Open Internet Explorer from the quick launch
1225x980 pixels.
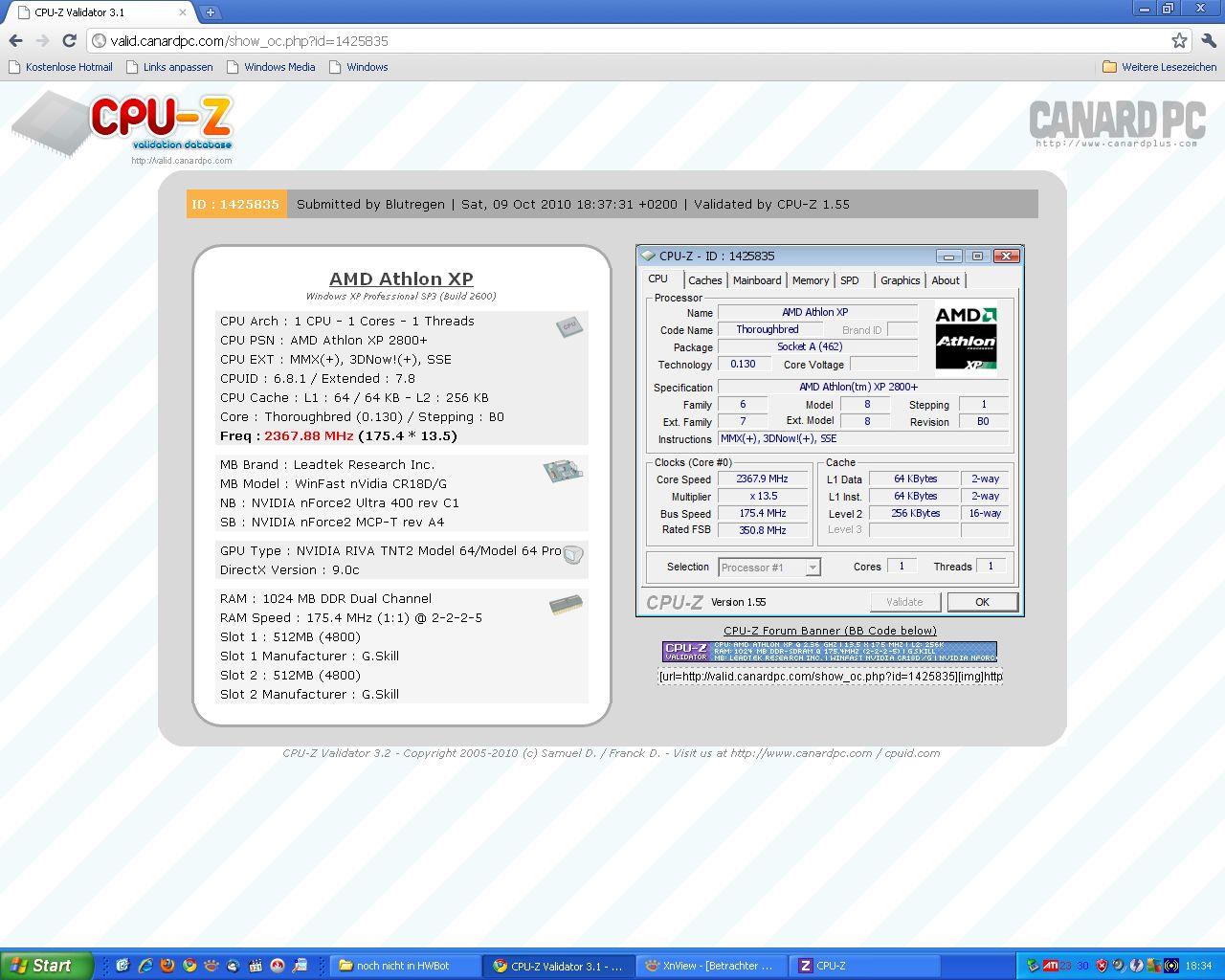145,966
